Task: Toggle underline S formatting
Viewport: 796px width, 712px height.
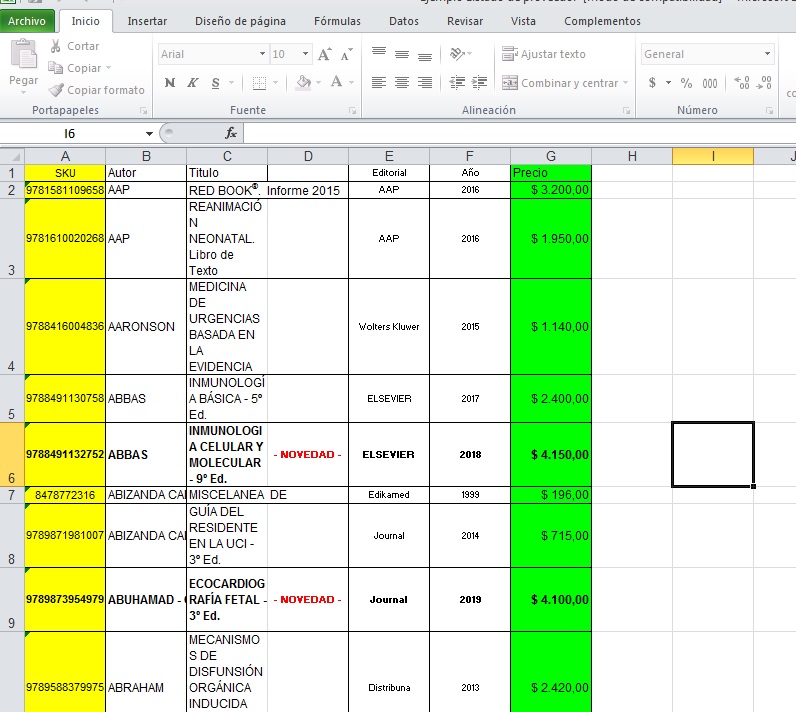Action: pos(216,83)
